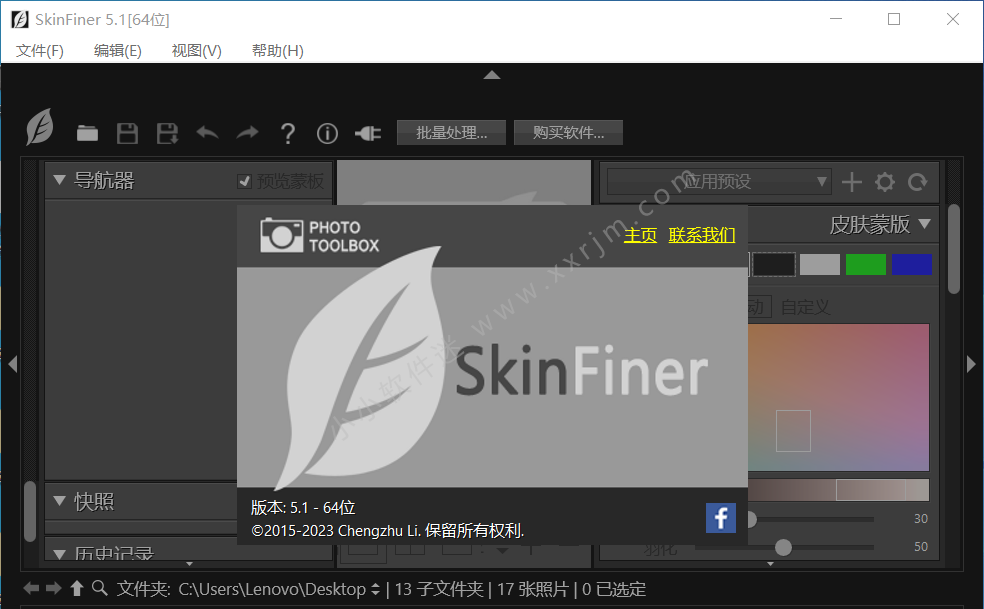Collapse the top toolbar with the up arrow
This screenshot has height=609, width=984.
(492, 75)
